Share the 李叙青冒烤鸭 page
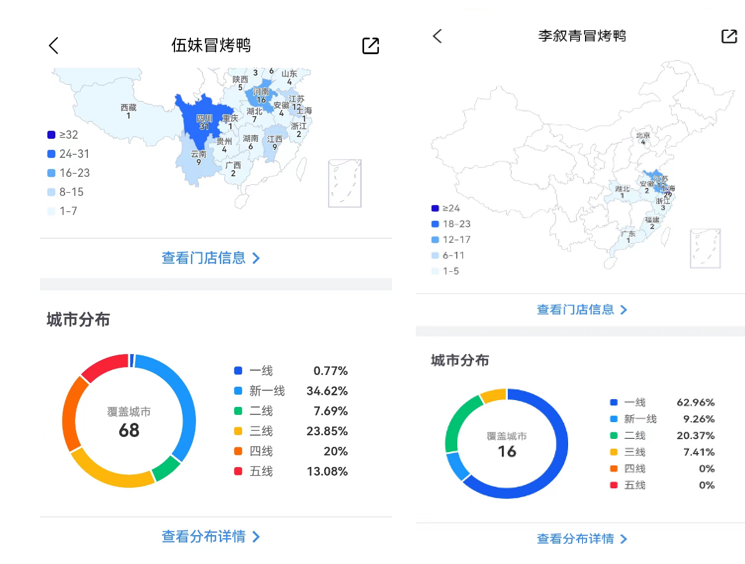 point(728,36)
